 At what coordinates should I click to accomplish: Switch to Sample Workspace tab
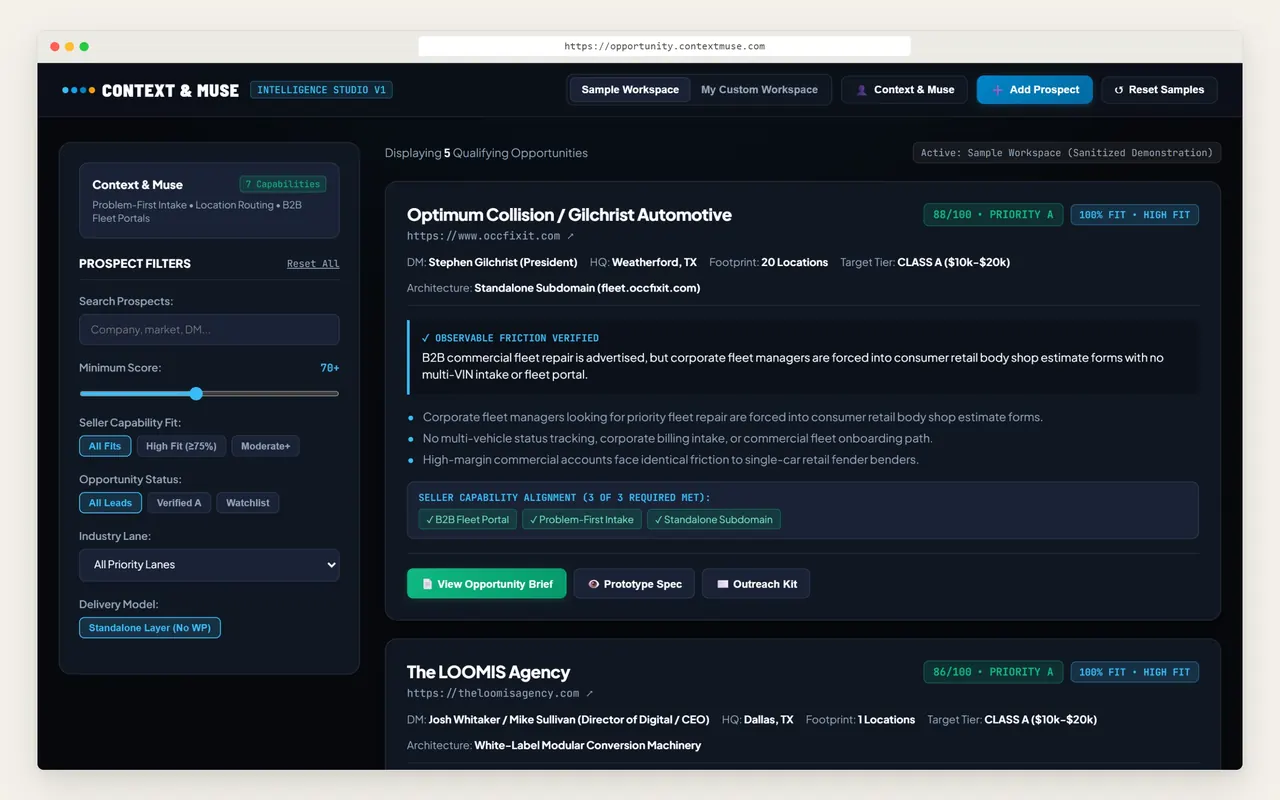630,90
